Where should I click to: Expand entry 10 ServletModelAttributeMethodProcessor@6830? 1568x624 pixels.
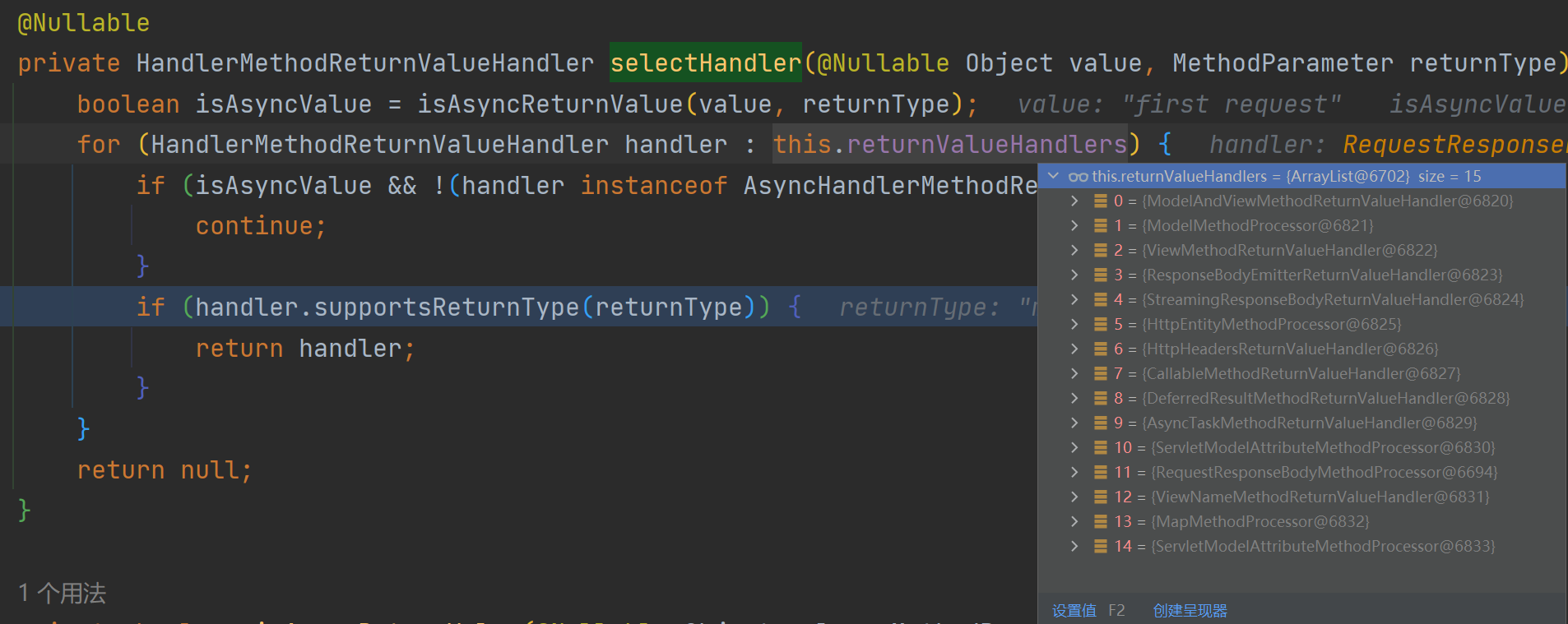point(1074,447)
